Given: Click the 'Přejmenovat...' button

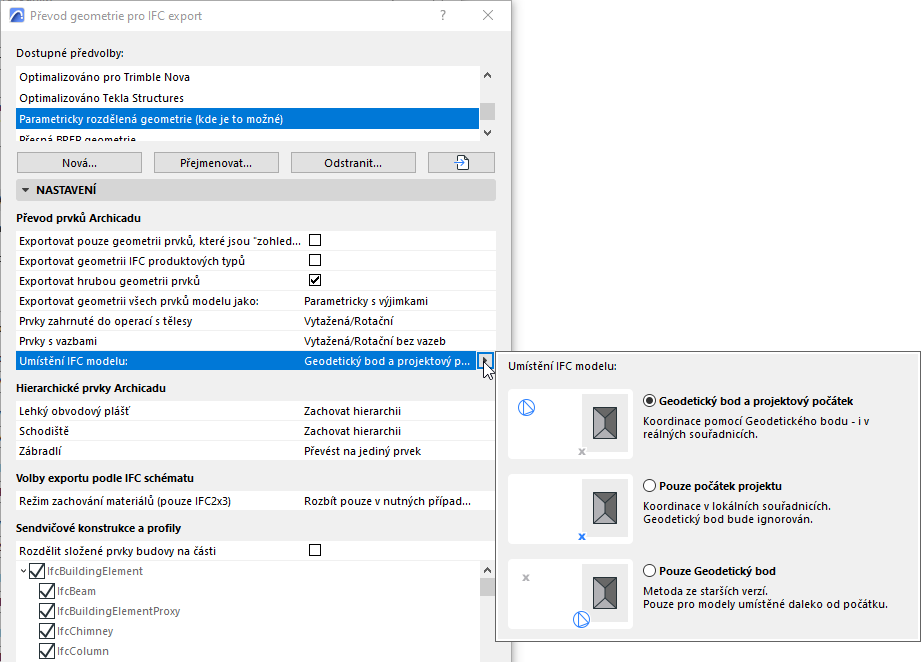Looking at the screenshot, I should pos(216,162).
